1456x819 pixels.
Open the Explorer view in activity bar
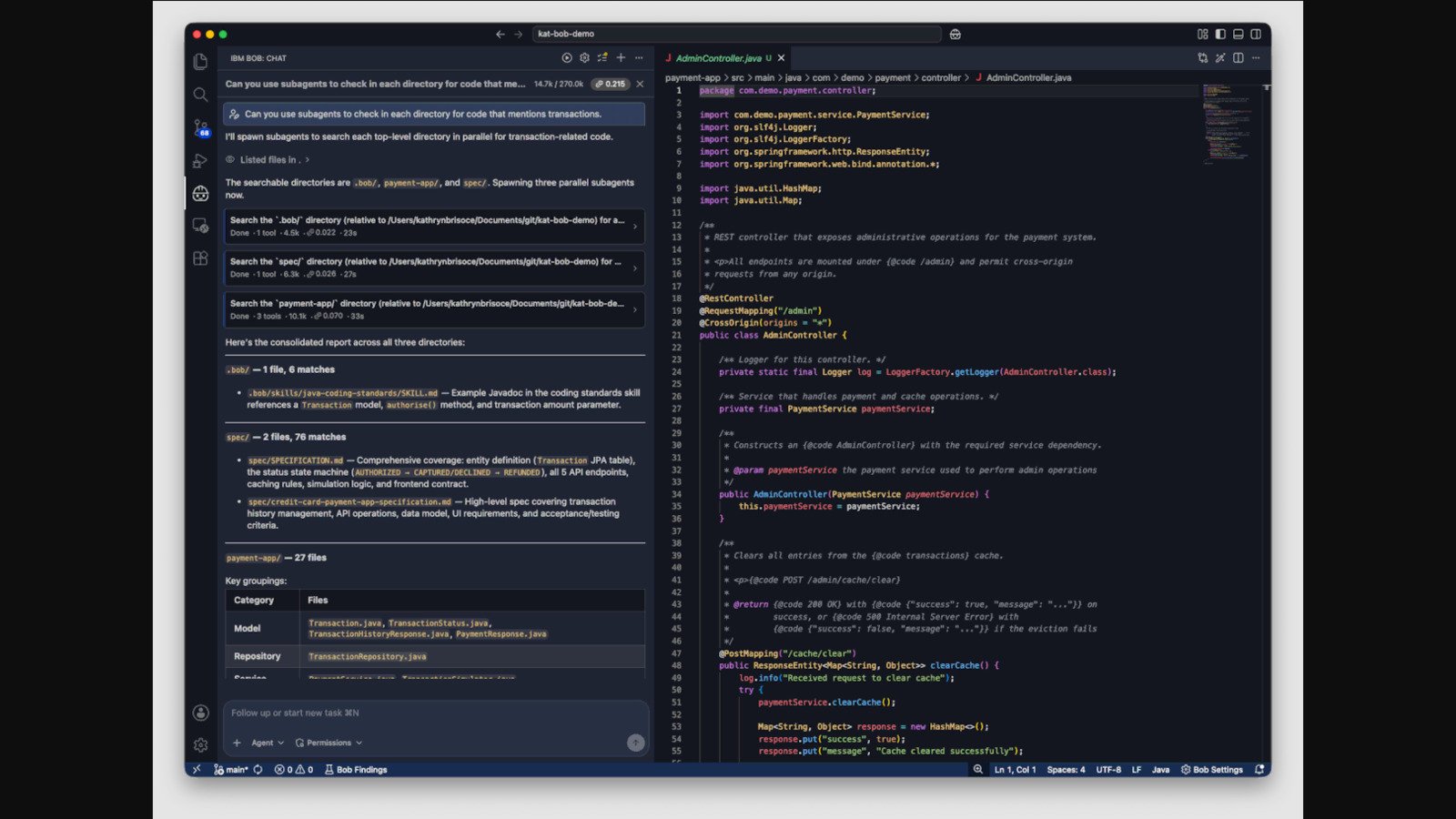(x=200, y=62)
